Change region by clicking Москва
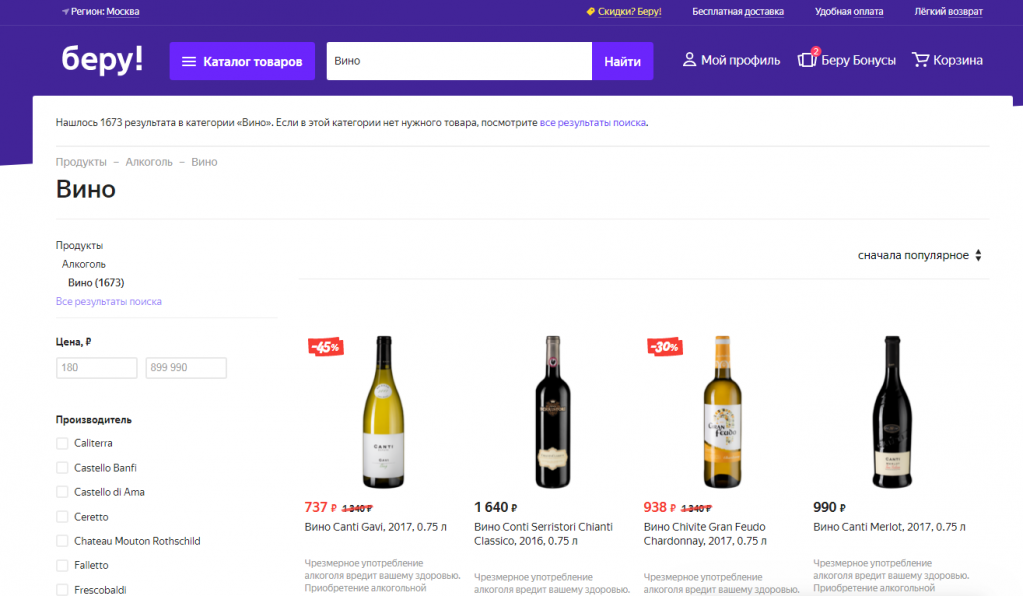 click(x=123, y=12)
